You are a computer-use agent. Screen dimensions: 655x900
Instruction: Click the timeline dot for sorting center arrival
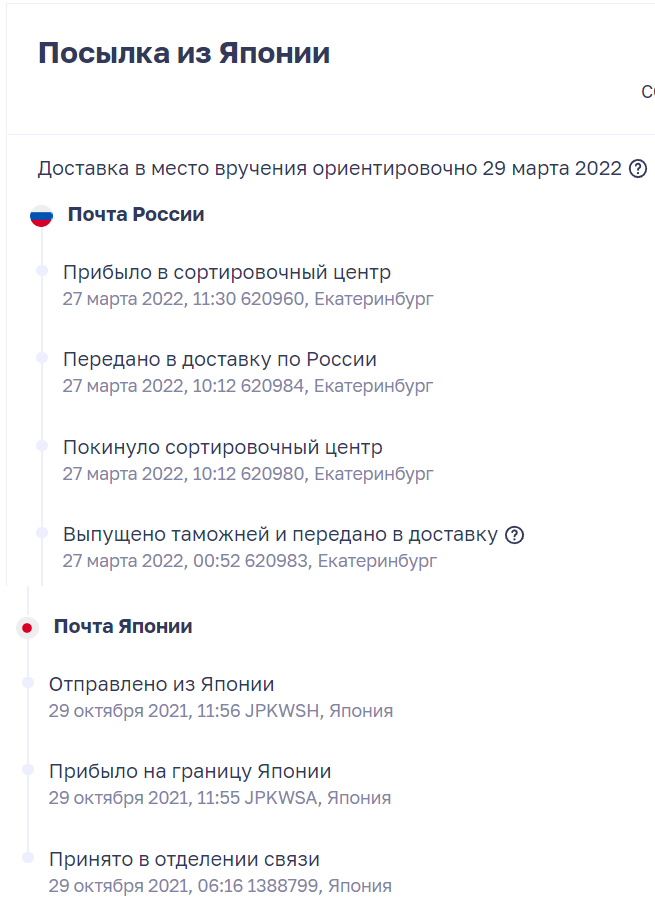click(x=42, y=270)
